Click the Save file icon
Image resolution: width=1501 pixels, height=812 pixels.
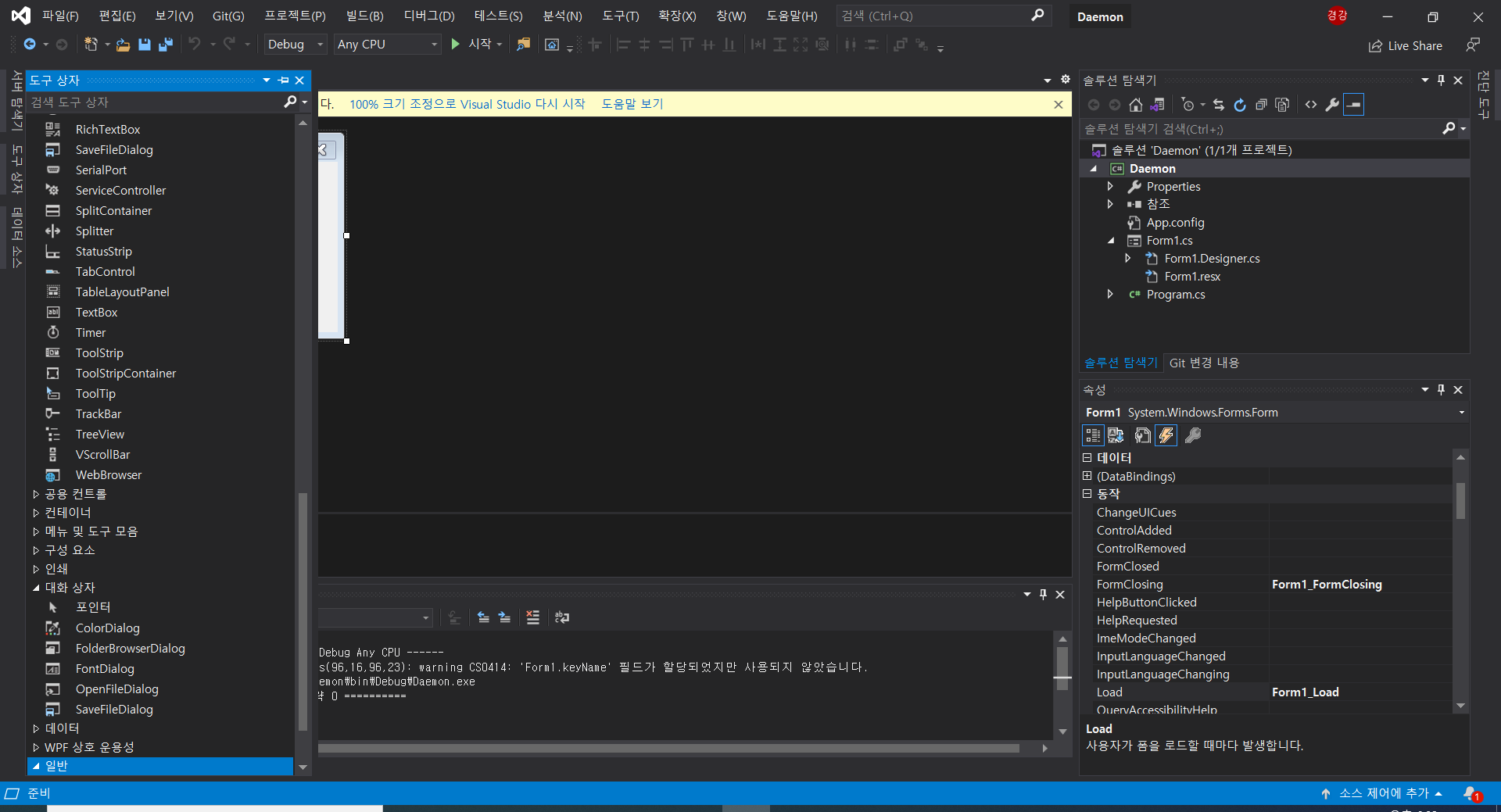pyautogui.click(x=145, y=45)
